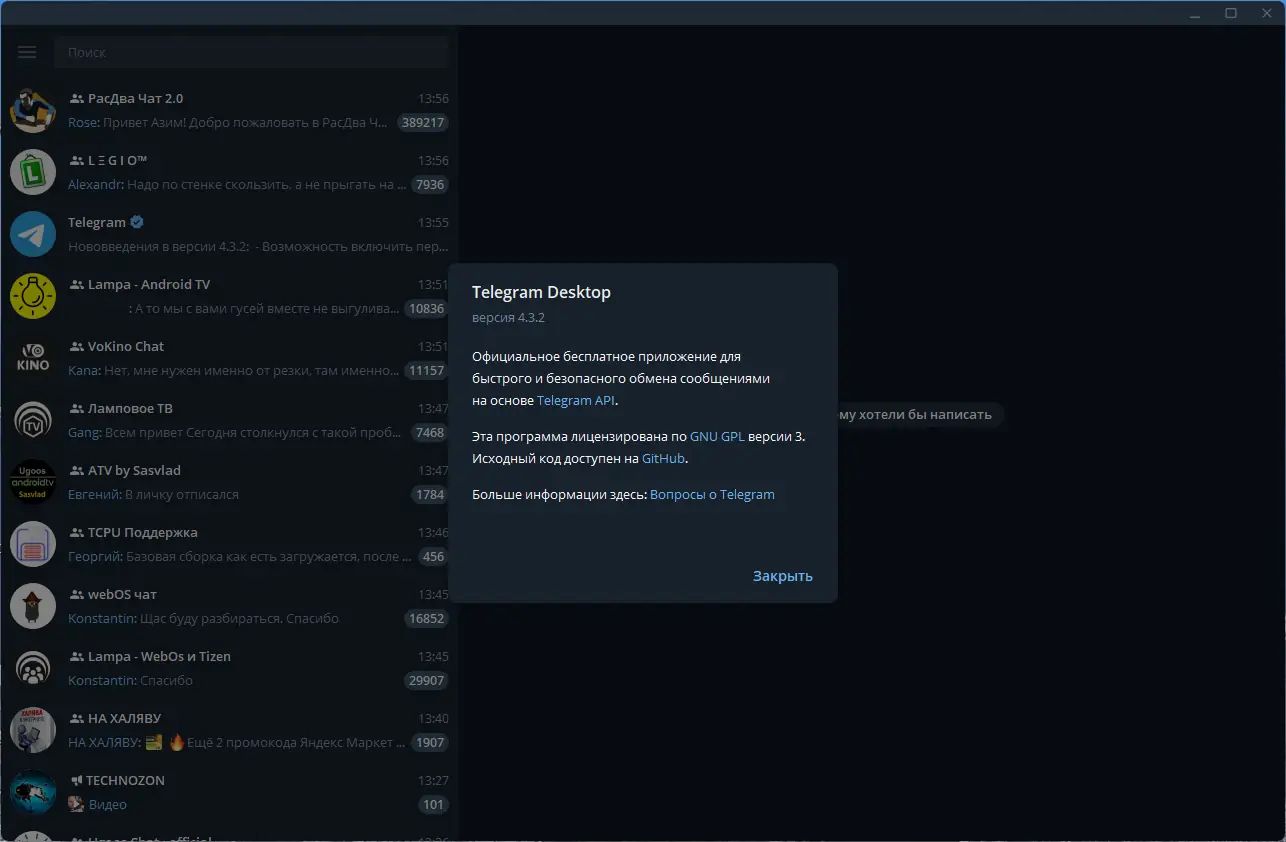Click the group icon beside webOS чат
The width and height of the screenshot is (1286, 842).
(76, 594)
